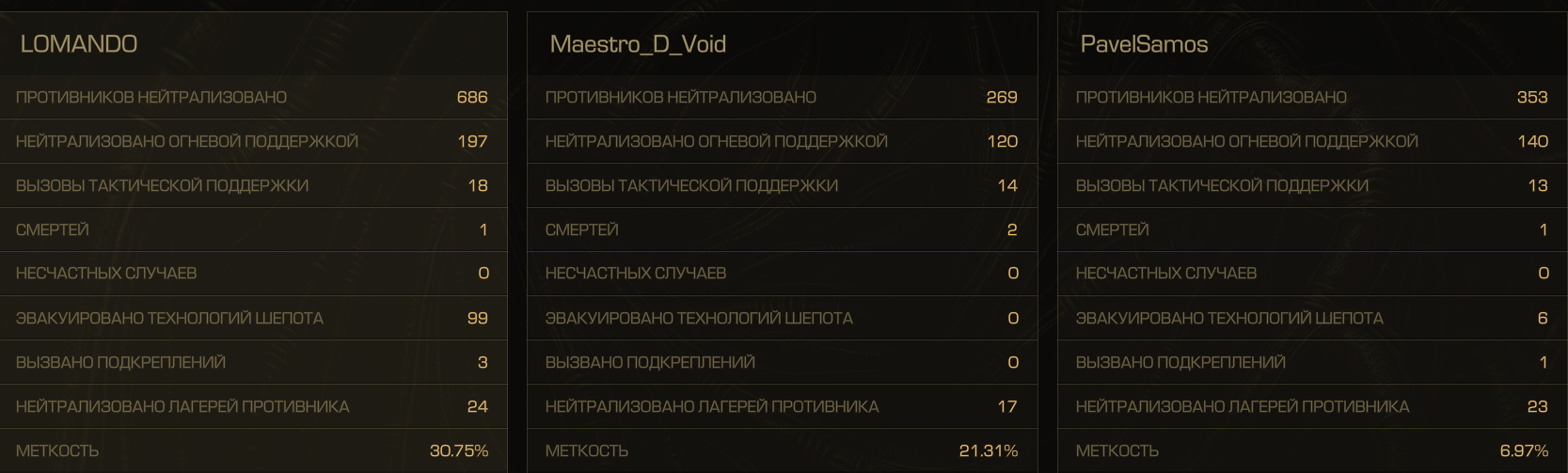Select Maestro_D_Void's ВЫЗОВЫ ТАКТИЧЕСКОЙ ПОДДЕРЖКИ row
The image size is (1568, 473).
click(782, 185)
